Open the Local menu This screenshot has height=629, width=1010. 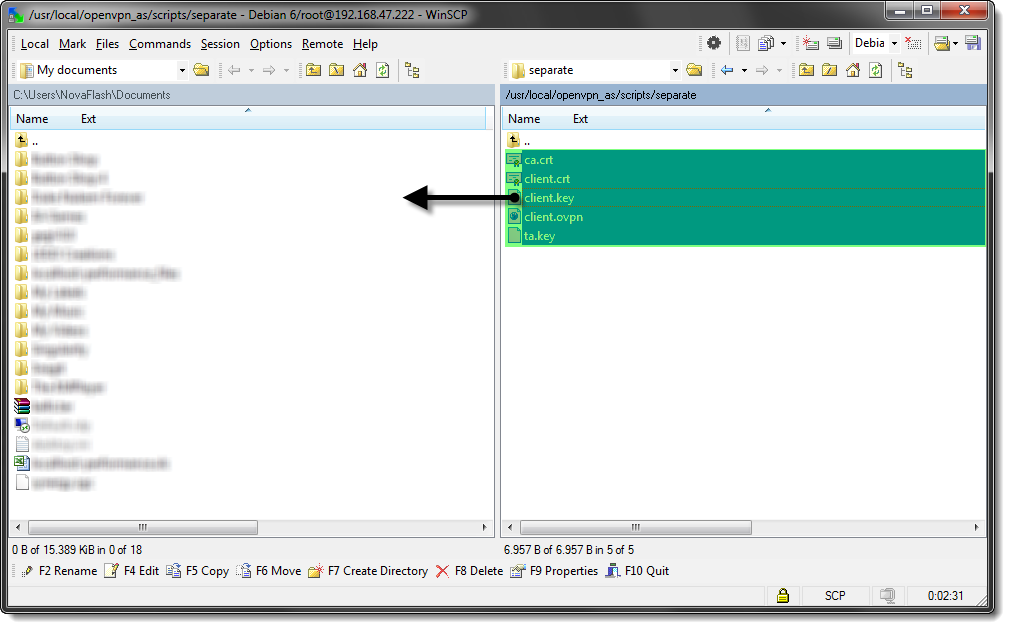point(35,44)
